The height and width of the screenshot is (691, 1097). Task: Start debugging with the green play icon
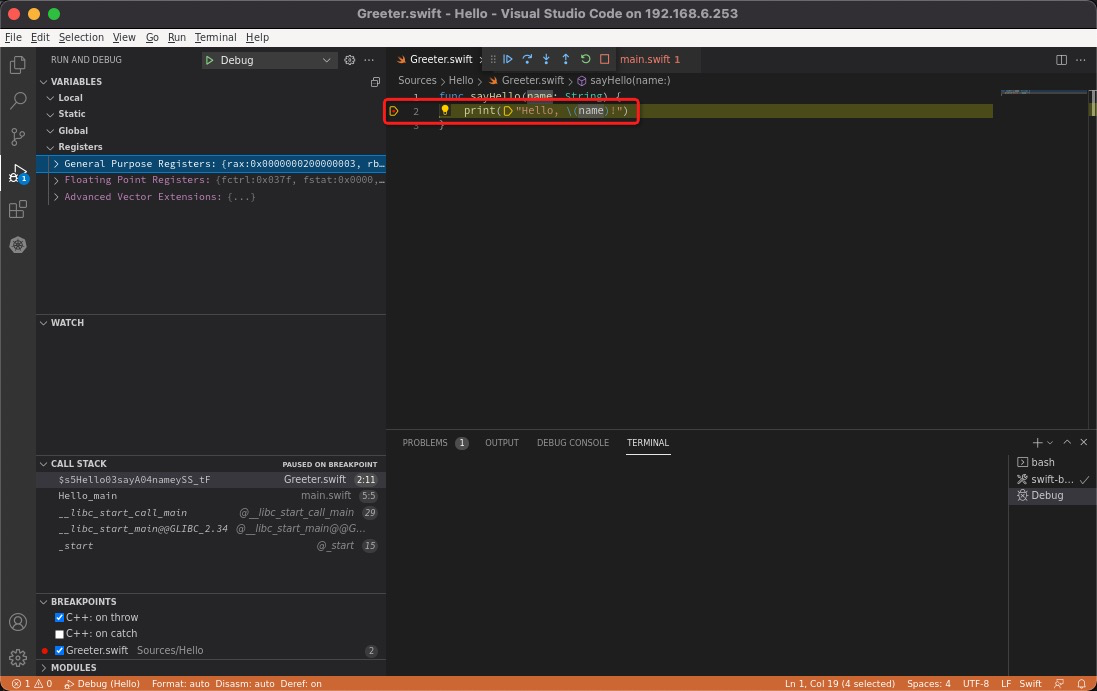tap(209, 60)
